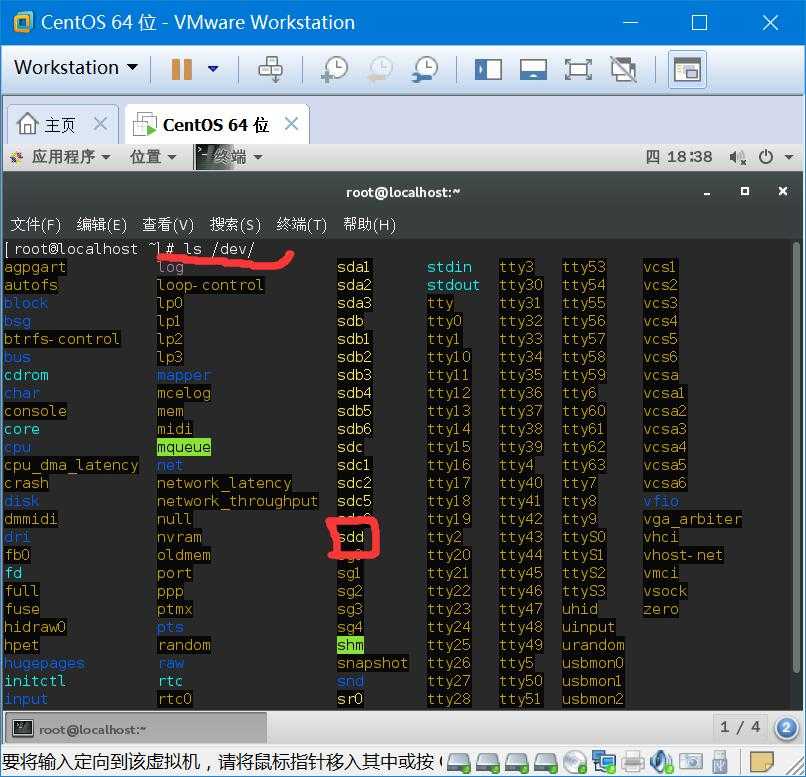Revert the VM to its previous snapshot

click(x=380, y=69)
